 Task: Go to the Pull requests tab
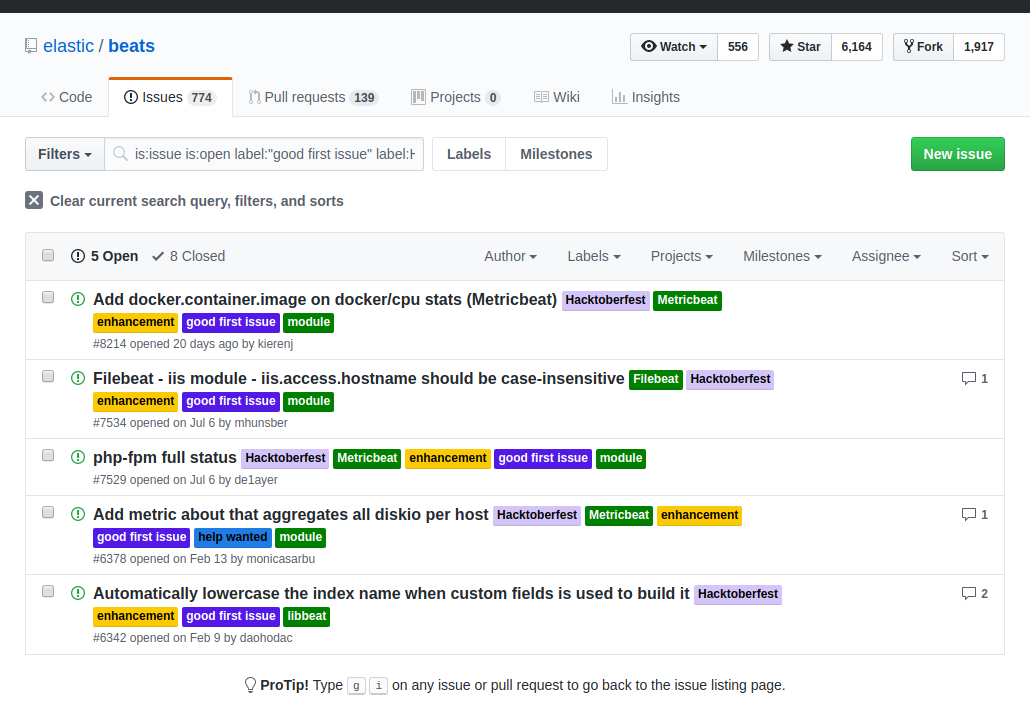coord(313,97)
